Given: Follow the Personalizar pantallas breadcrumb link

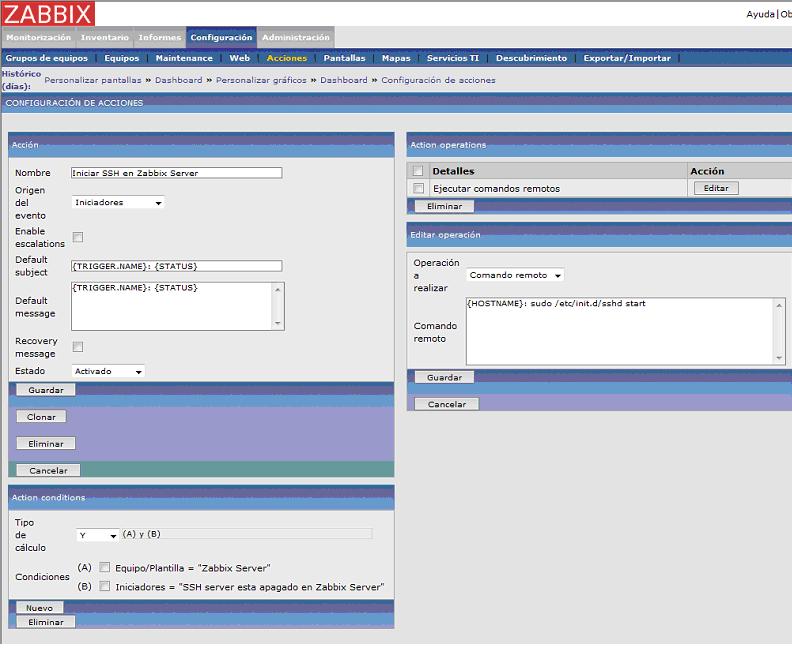Looking at the screenshot, I should coord(93,80).
